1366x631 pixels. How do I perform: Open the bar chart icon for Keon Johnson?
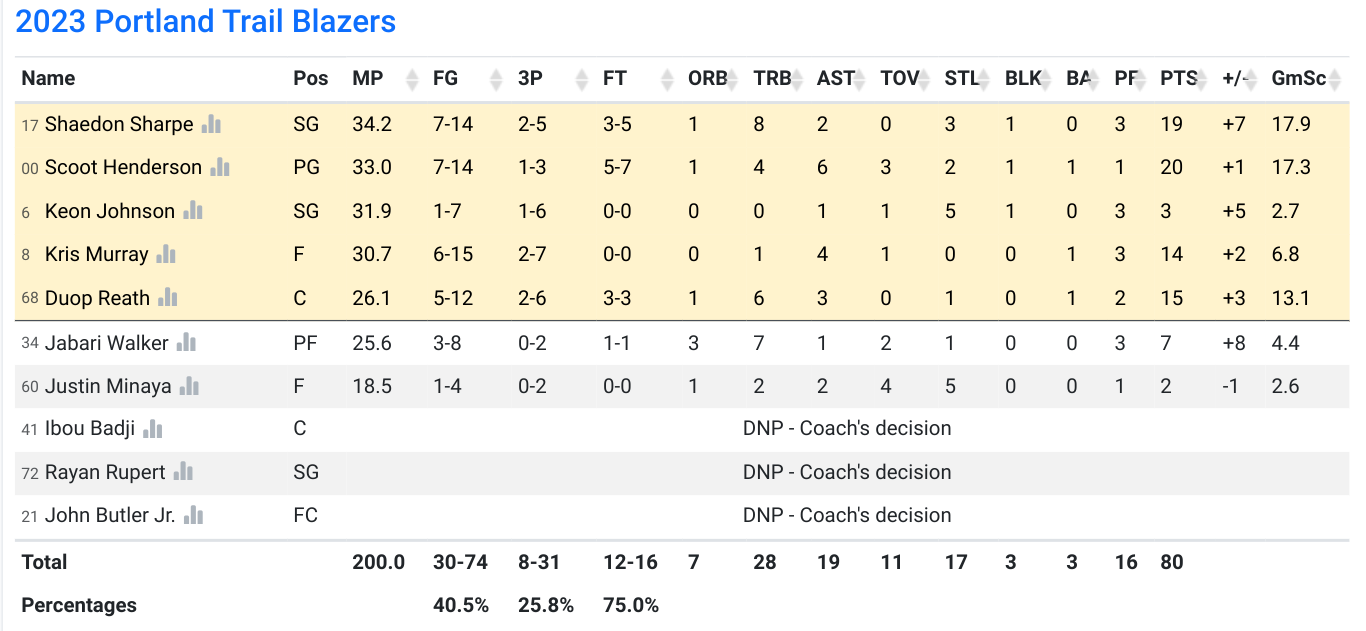click(x=193, y=211)
